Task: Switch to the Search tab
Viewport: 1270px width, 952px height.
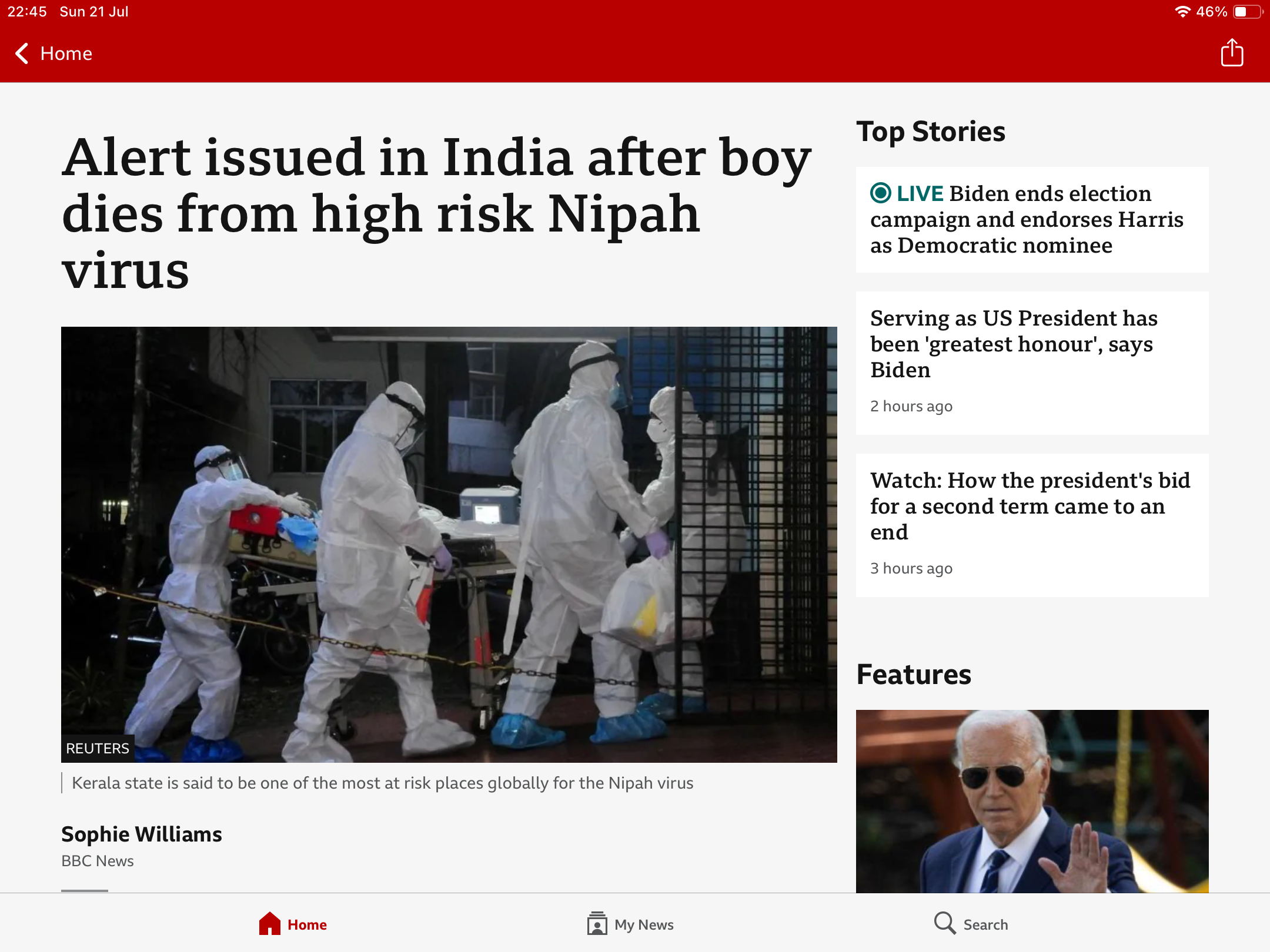Action: [x=971, y=924]
